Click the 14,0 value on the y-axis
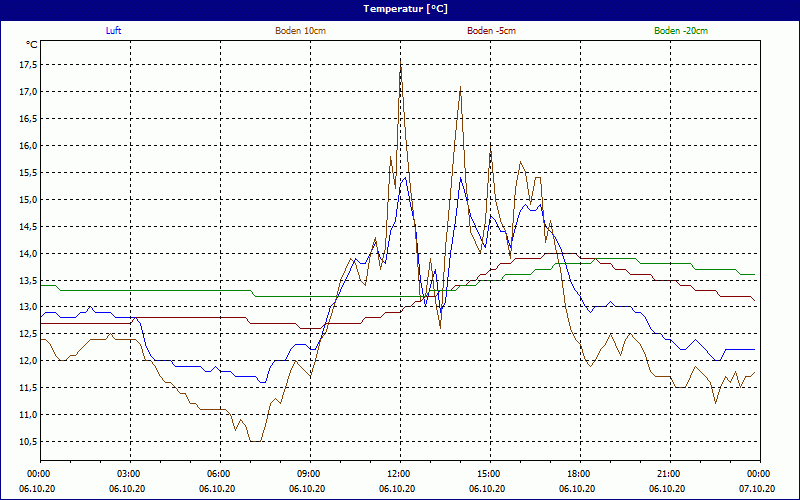 pyautogui.click(x=28, y=254)
